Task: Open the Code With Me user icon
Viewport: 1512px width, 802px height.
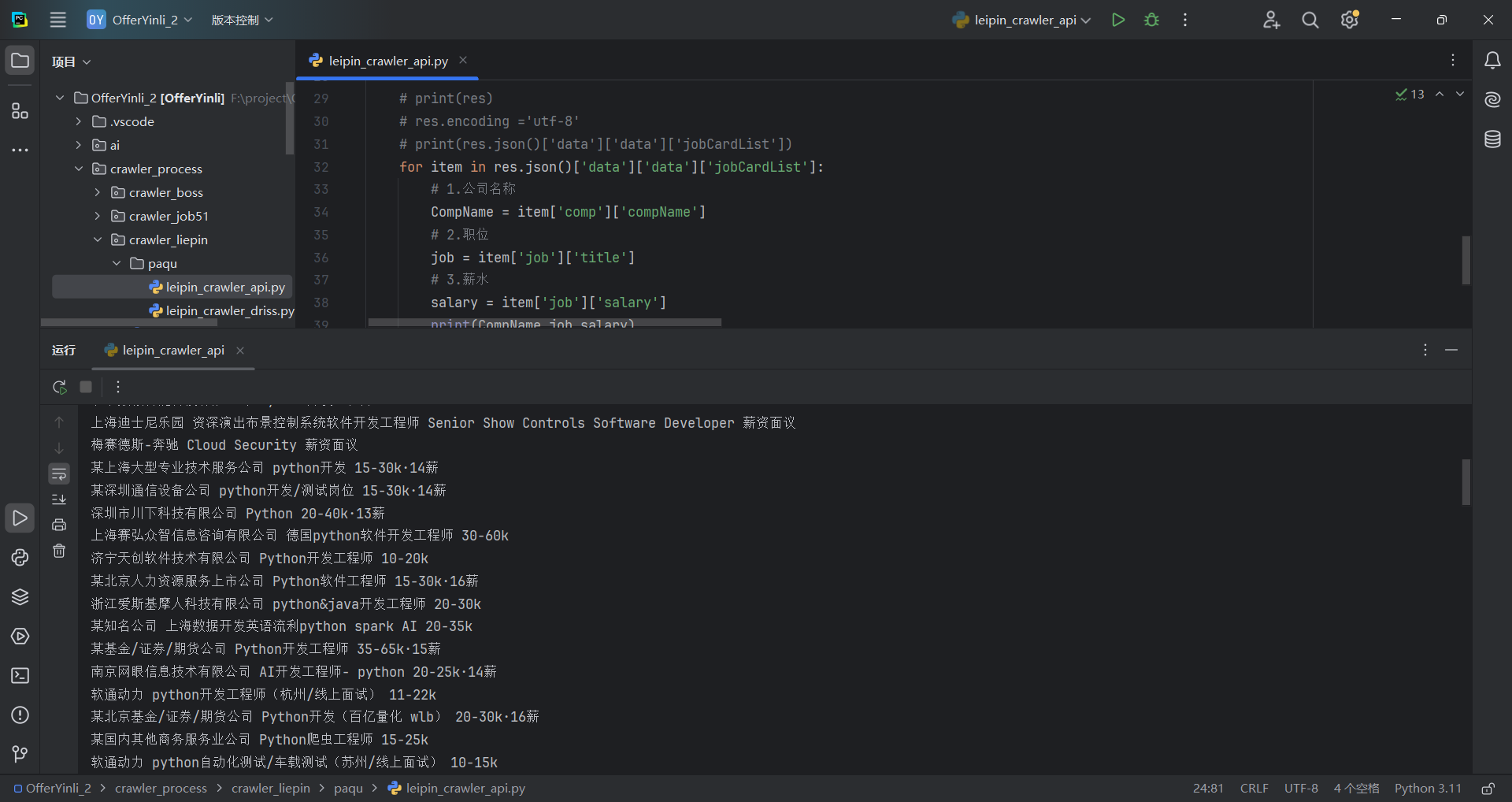Action: pos(1271,20)
